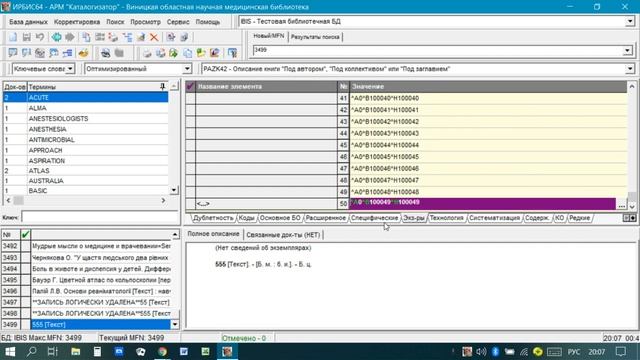Viewport: 640px width, 360px height.
Task: Toggle the checkbox for record 3492
Action: tap(25, 246)
